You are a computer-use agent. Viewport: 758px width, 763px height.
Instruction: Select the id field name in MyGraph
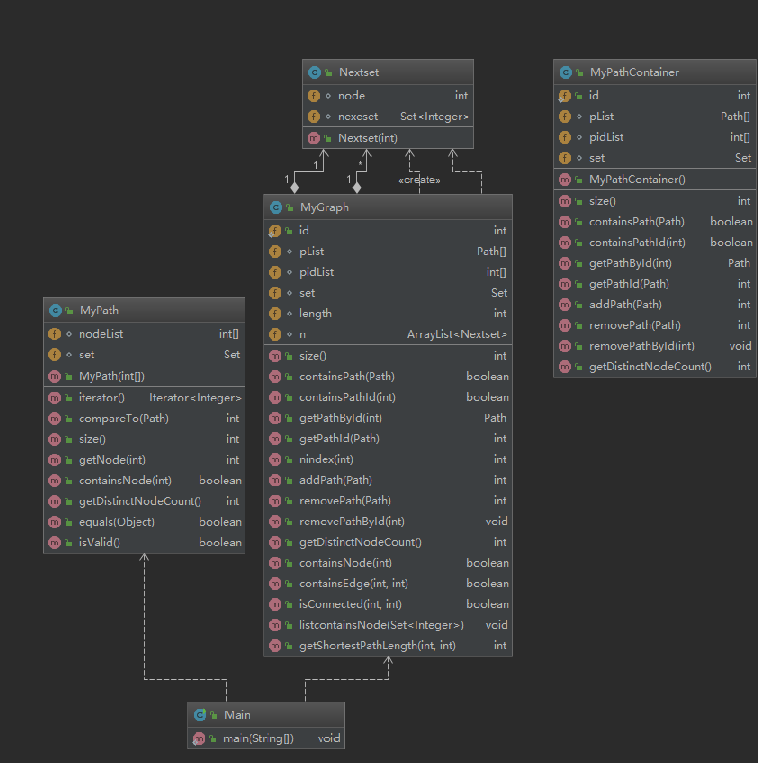coord(304,230)
